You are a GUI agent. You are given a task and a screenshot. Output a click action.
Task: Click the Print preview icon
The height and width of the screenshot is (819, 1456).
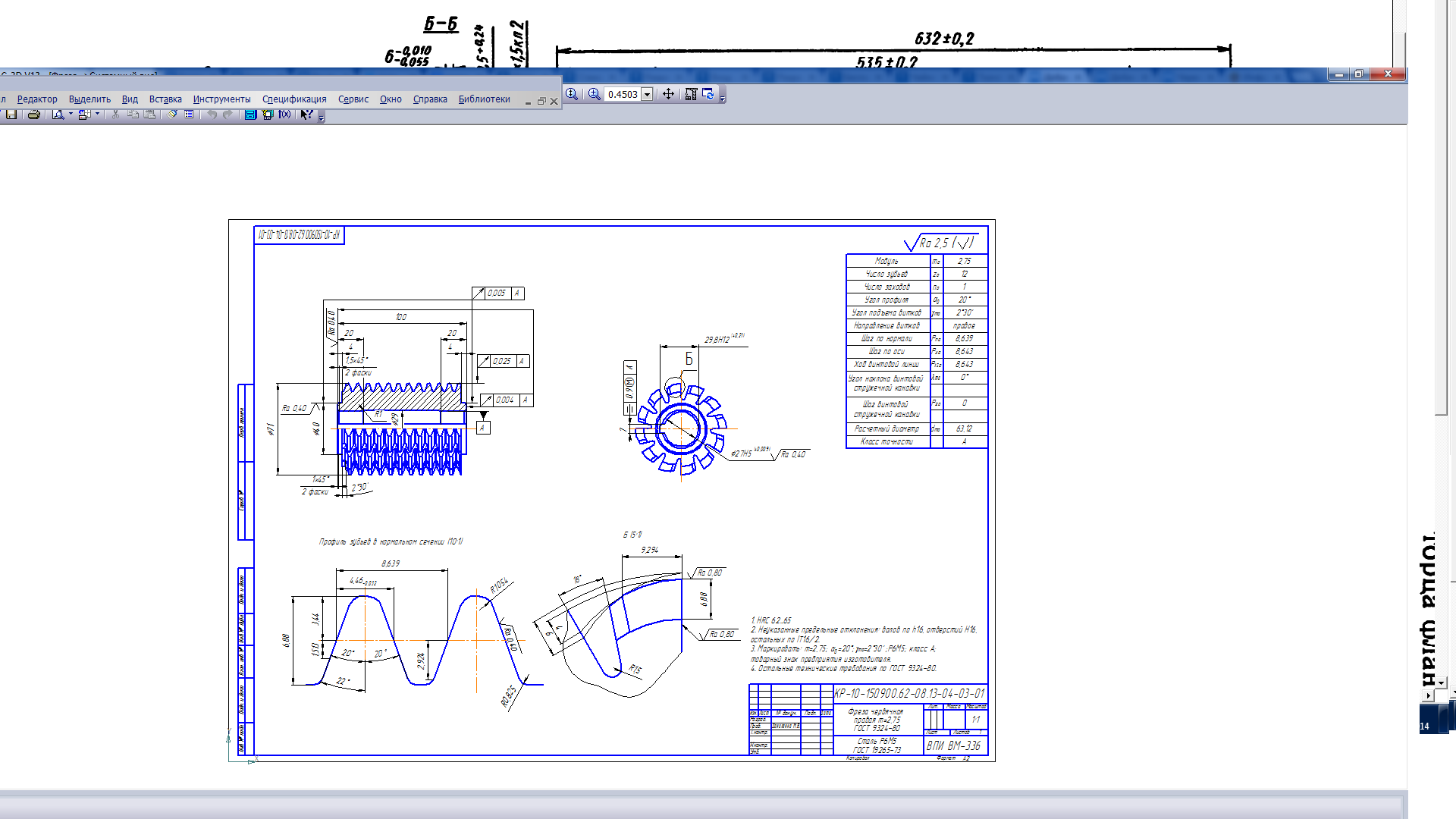click(x=58, y=115)
